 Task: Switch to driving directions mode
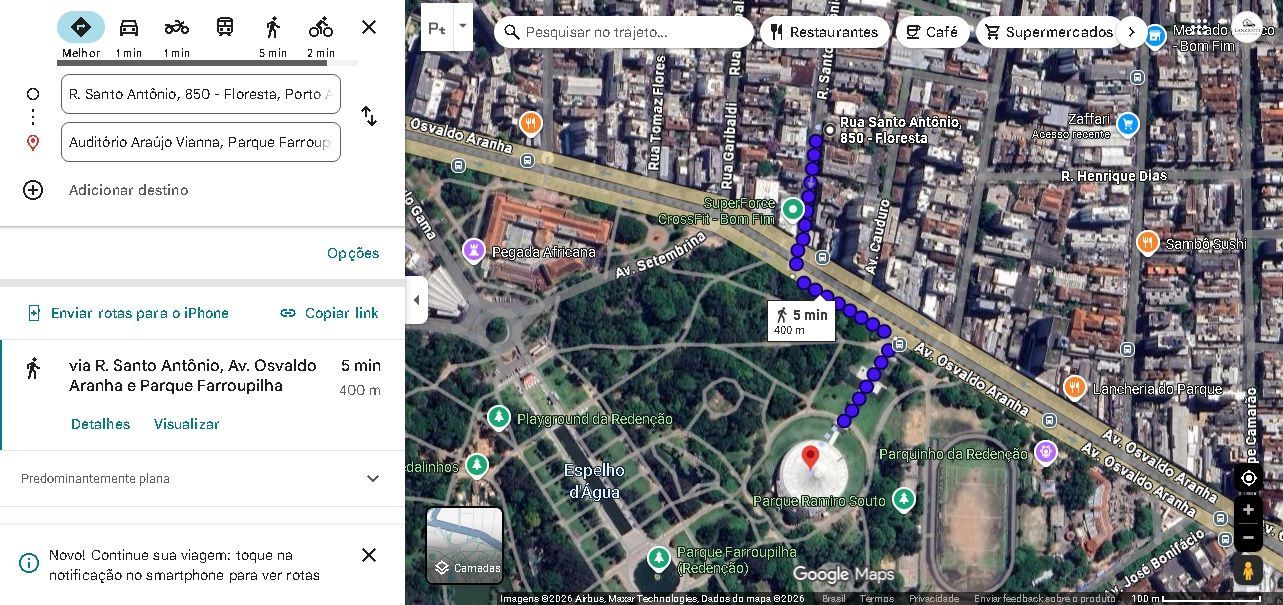(128, 27)
